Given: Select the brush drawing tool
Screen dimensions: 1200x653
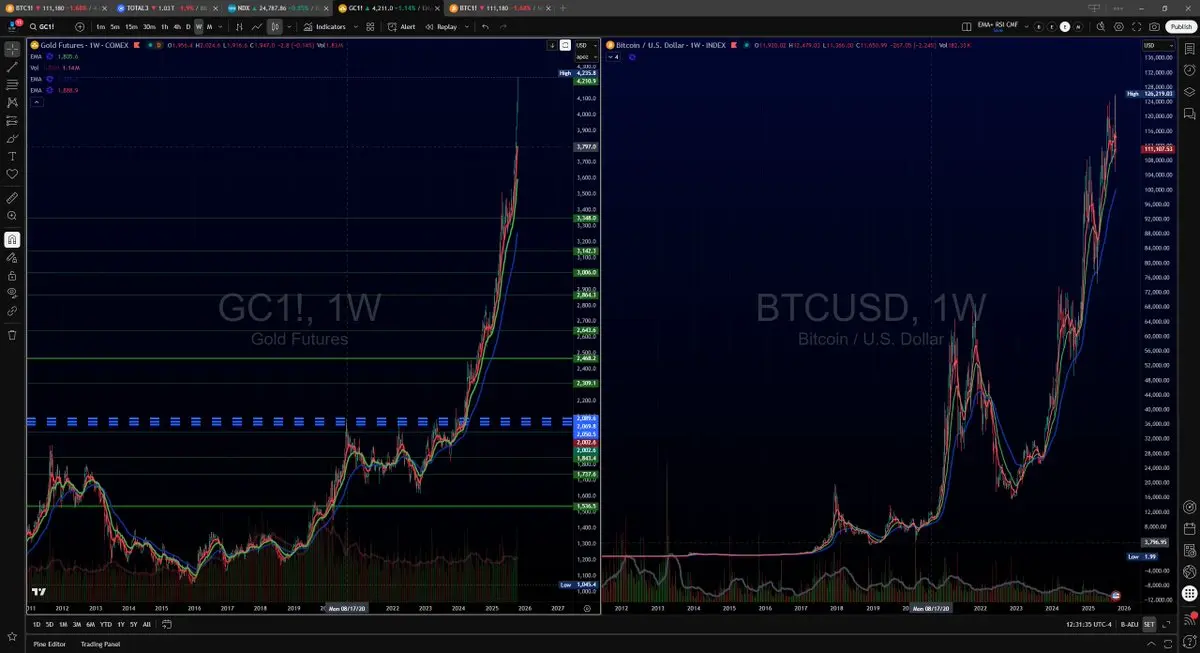Looking at the screenshot, I should 12,138.
